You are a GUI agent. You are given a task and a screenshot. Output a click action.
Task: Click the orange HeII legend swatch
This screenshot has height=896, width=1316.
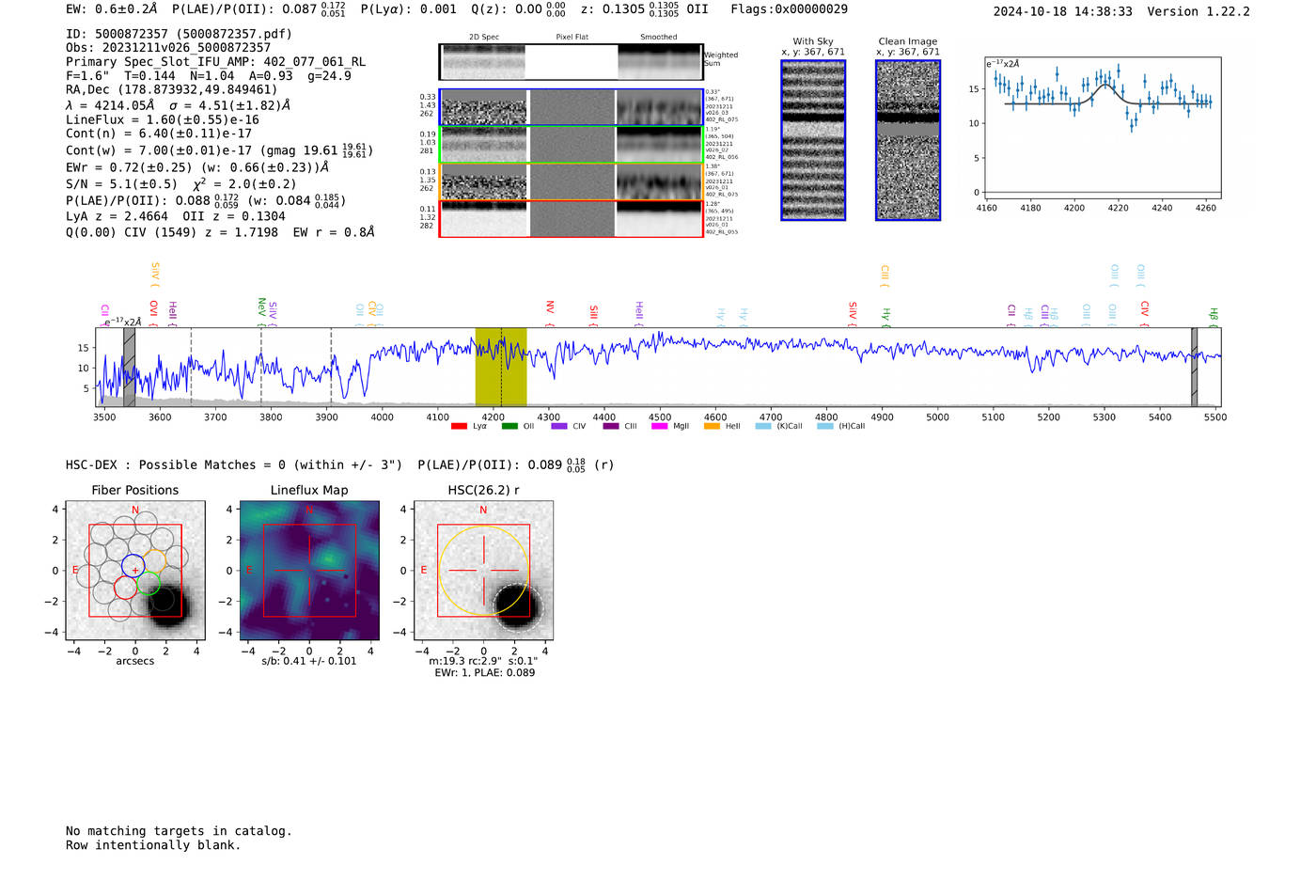tap(712, 427)
